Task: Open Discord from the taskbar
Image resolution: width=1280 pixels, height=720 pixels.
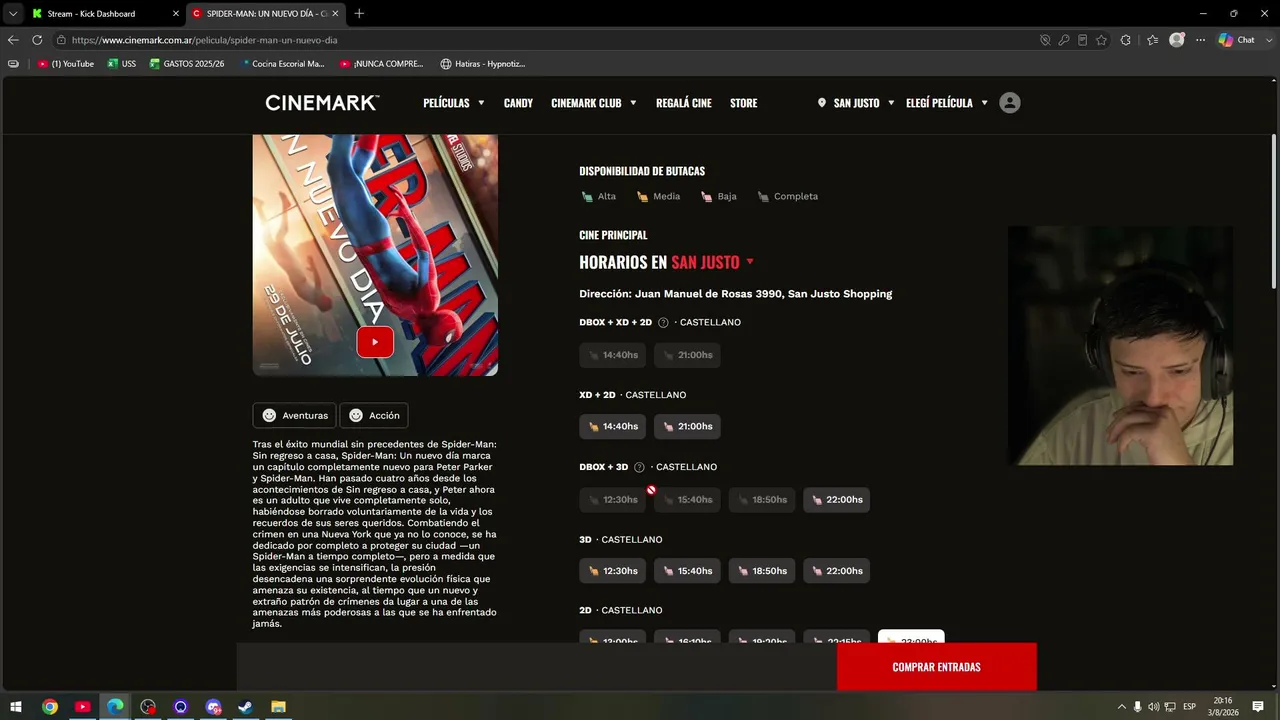Action: coord(213,707)
